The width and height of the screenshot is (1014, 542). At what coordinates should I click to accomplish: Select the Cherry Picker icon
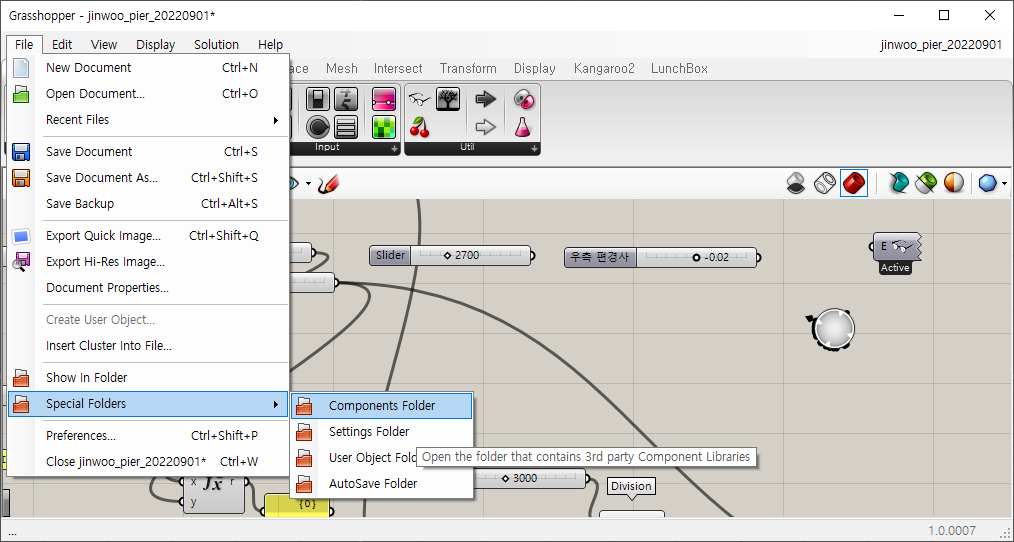pos(420,127)
